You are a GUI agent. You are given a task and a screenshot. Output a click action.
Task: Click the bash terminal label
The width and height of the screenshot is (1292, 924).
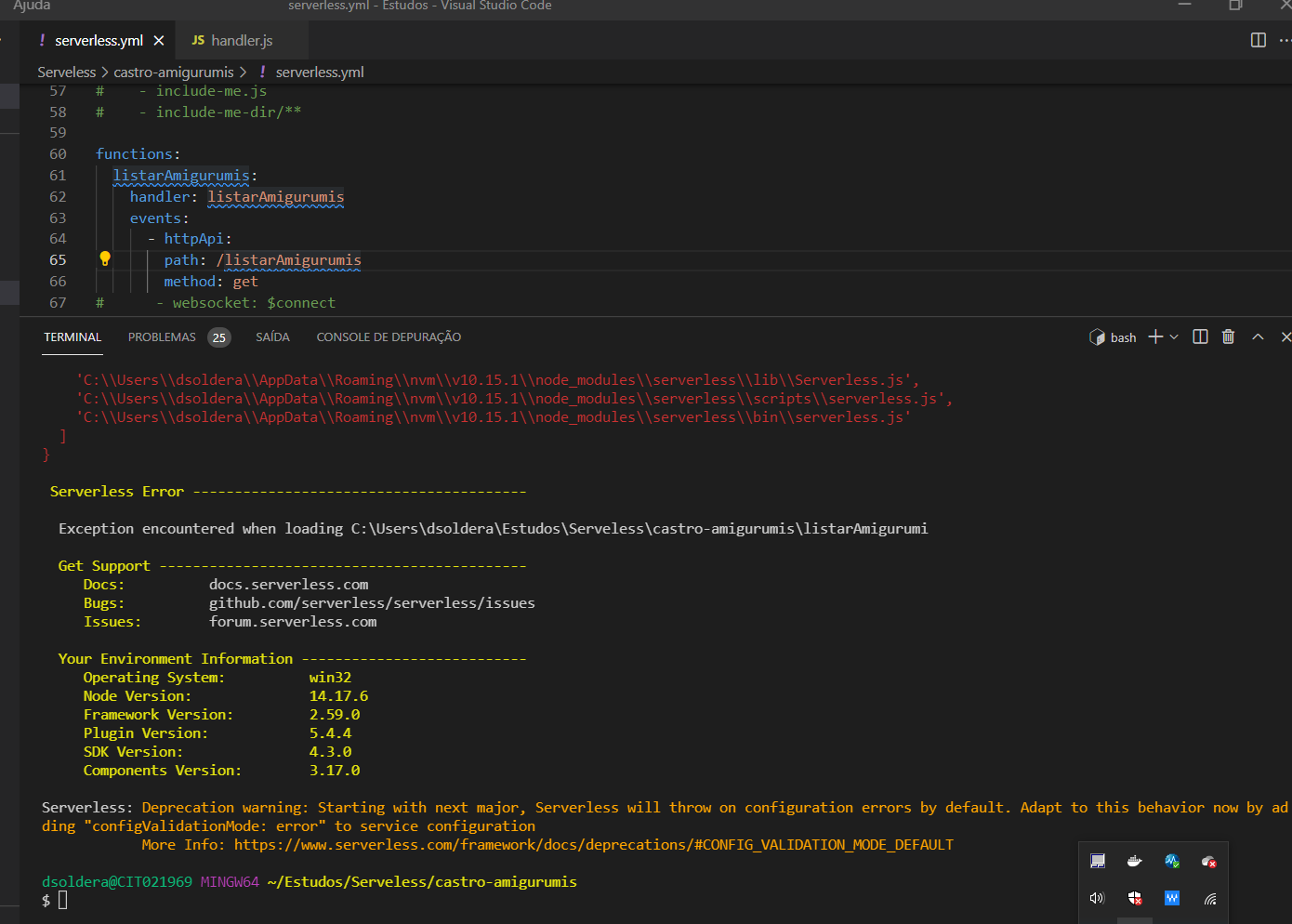(x=1123, y=337)
